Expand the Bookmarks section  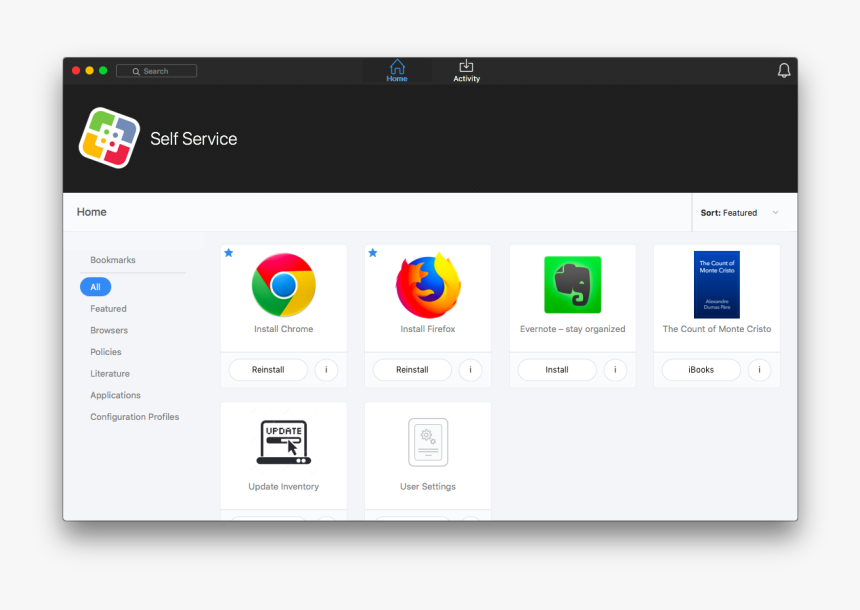113,260
